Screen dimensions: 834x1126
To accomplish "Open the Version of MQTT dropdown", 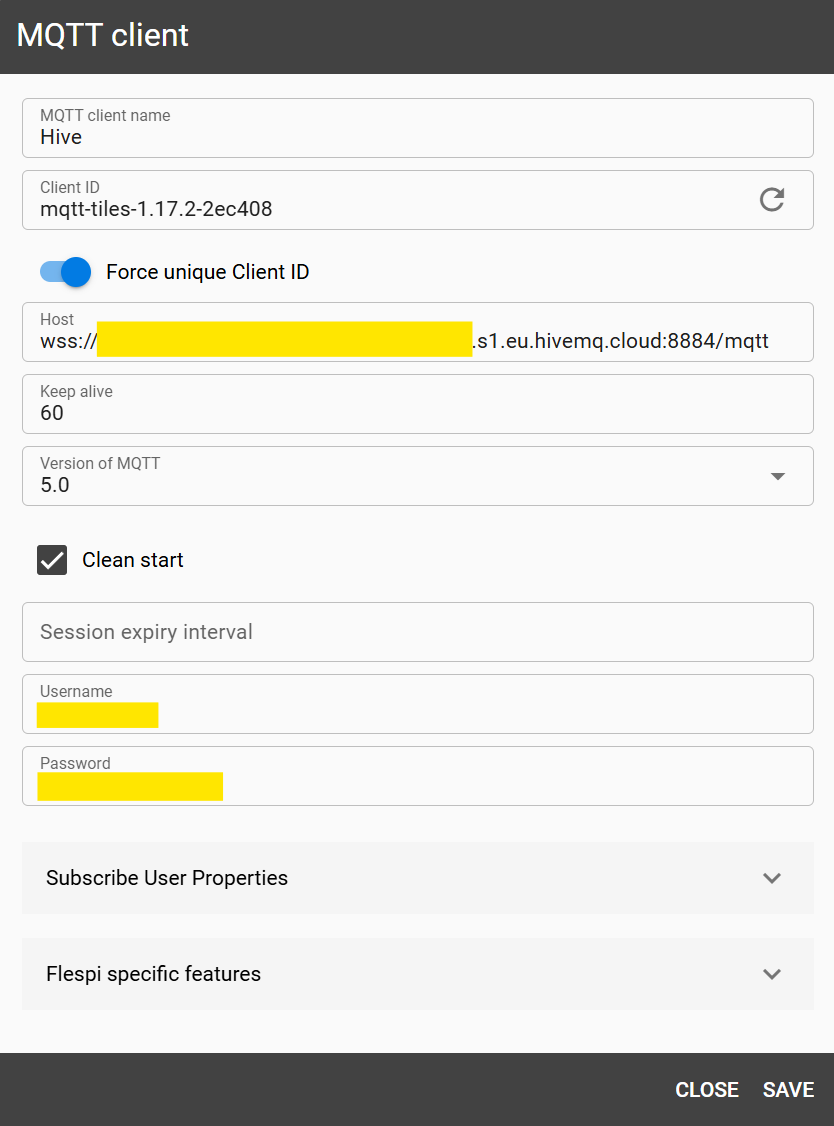I will pyautogui.click(x=417, y=477).
